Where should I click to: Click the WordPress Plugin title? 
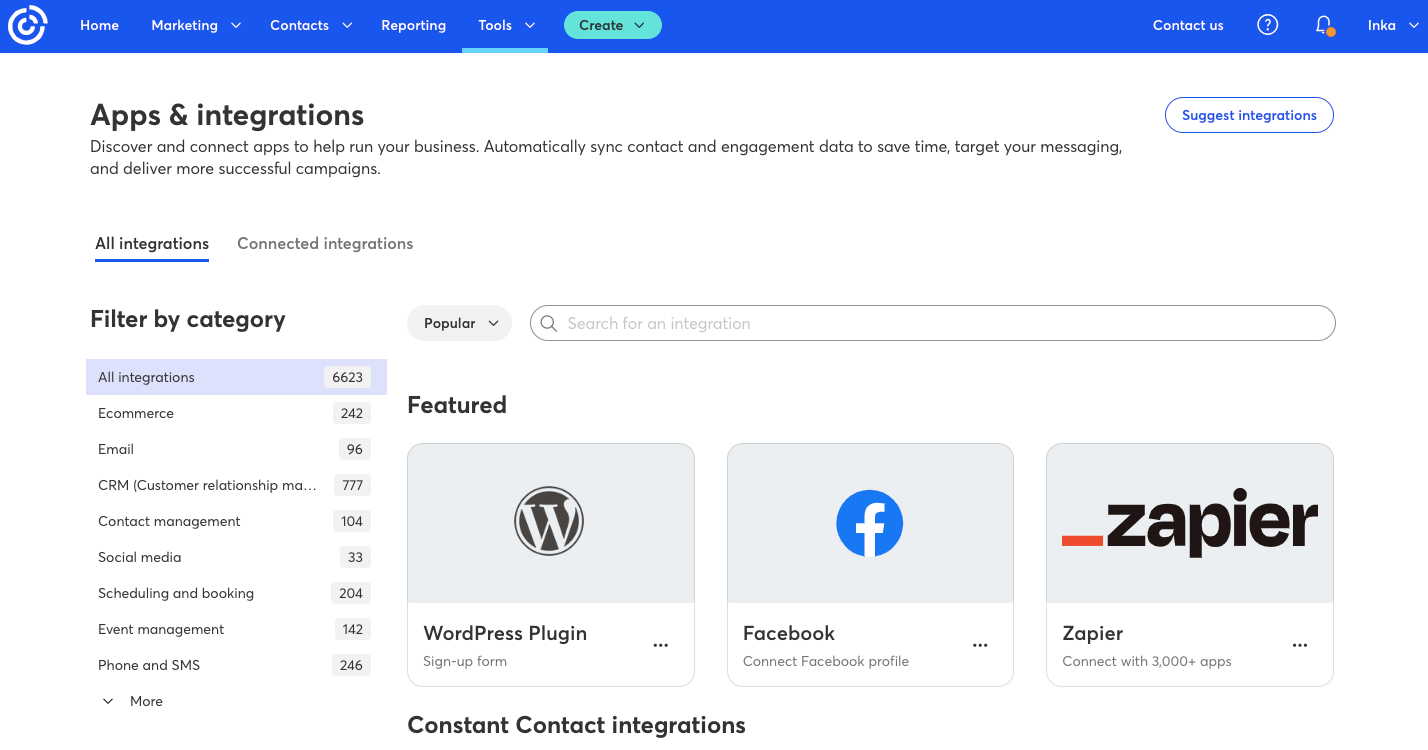point(505,633)
